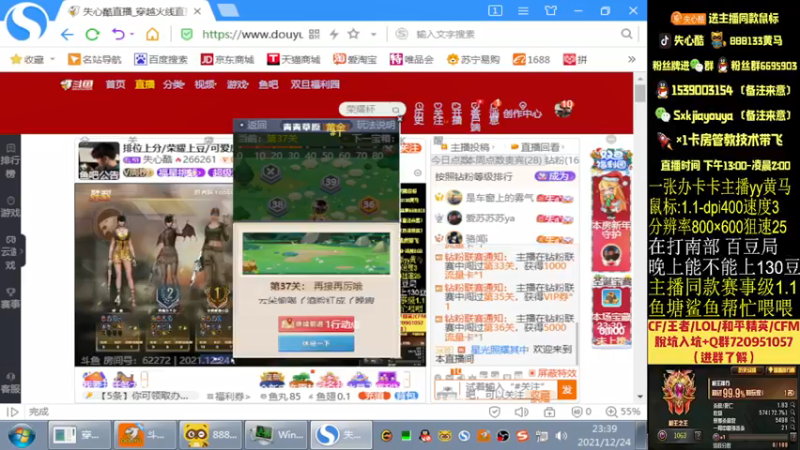Close the game popup with the X

(x=399, y=119)
